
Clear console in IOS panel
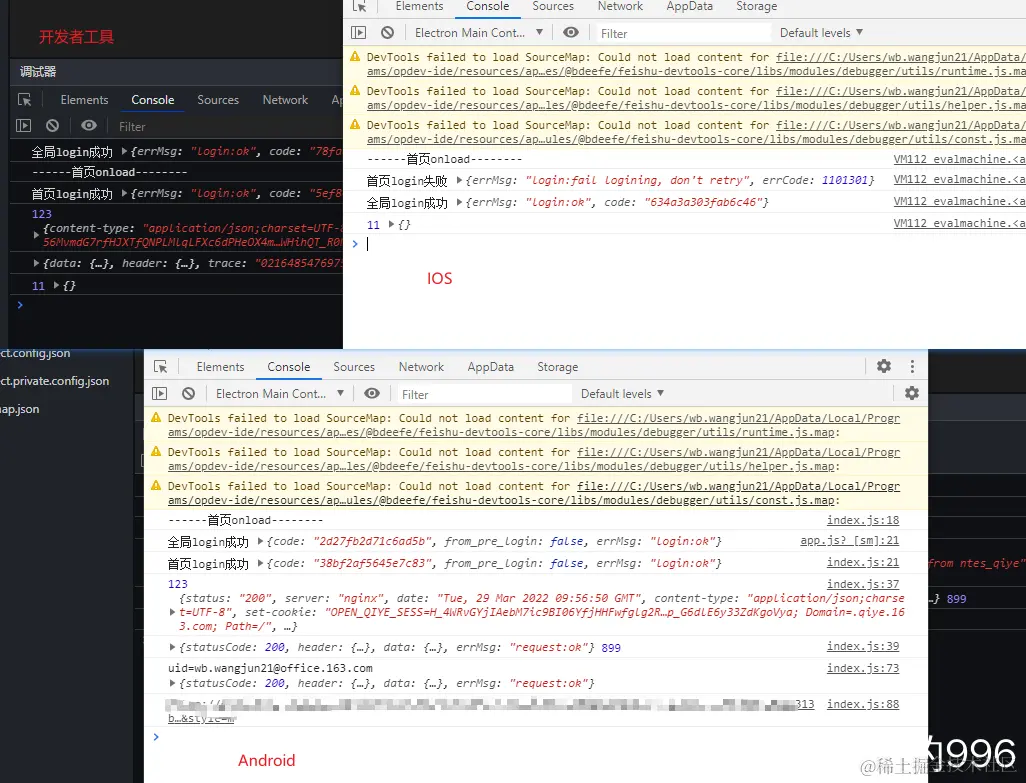point(387,32)
